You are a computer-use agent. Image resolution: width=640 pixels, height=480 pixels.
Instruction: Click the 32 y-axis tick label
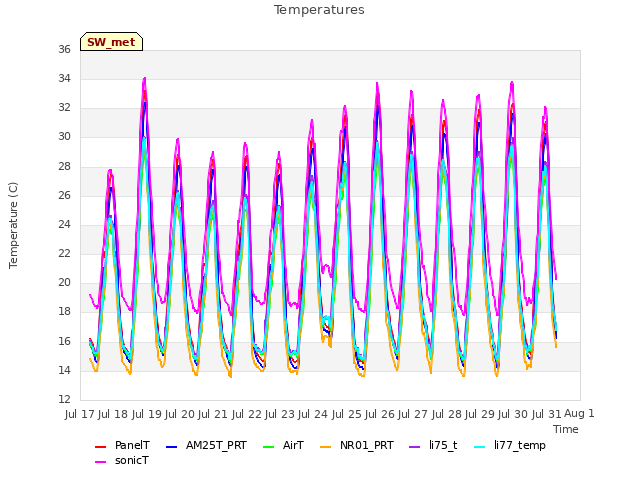coord(64,108)
